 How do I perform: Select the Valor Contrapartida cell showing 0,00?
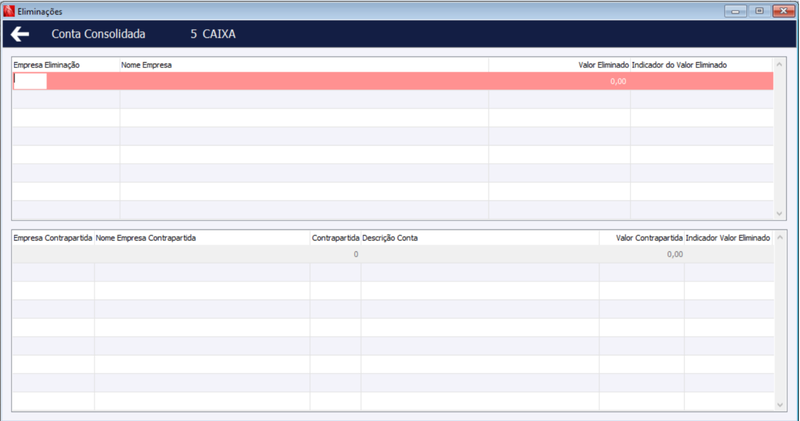642,254
